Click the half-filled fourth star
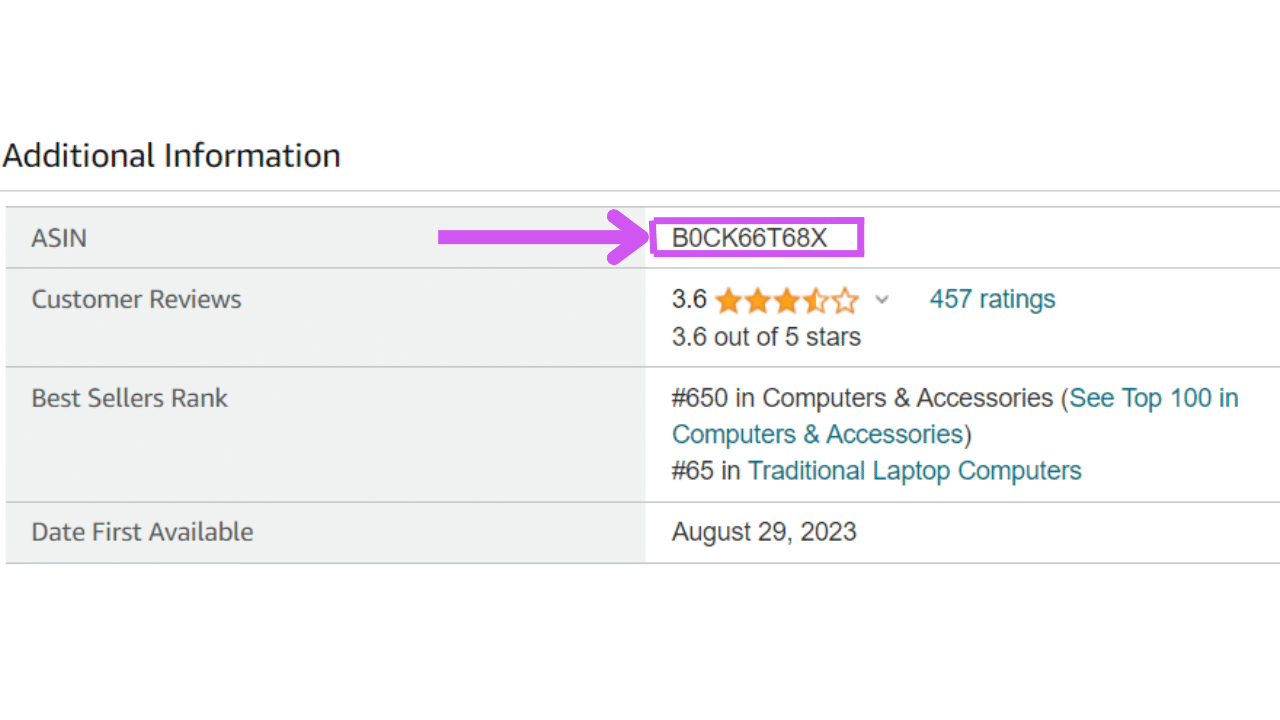Screen dimensions: 1280x720 tap(816, 300)
